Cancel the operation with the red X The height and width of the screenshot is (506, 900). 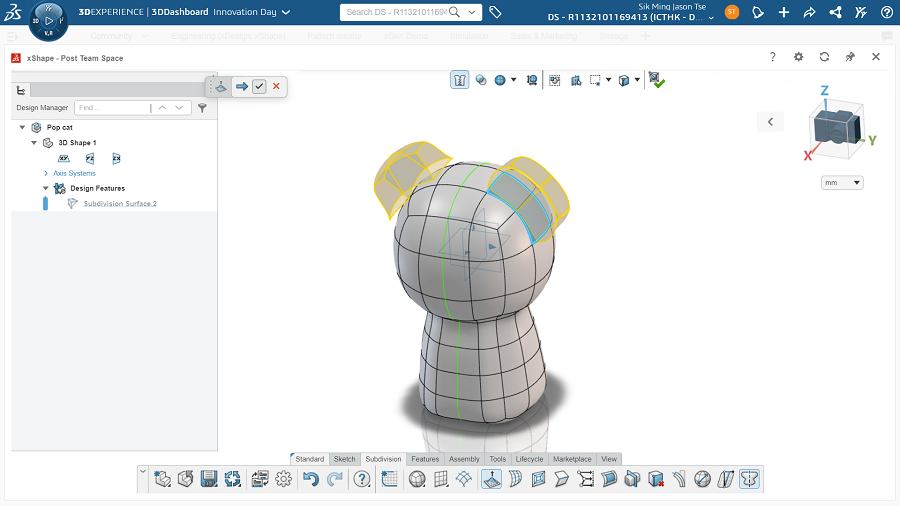coord(277,87)
